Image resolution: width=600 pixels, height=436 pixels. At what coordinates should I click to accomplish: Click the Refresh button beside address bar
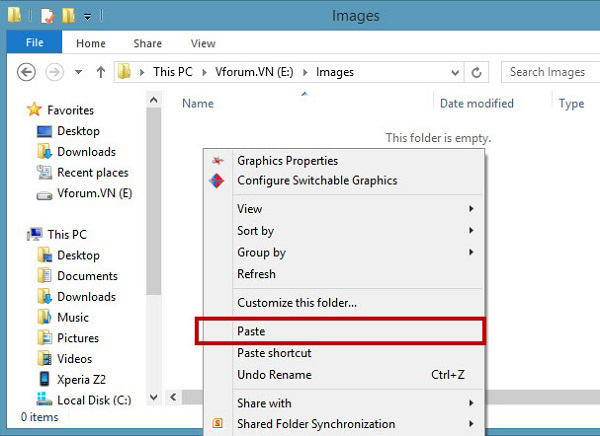(477, 72)
